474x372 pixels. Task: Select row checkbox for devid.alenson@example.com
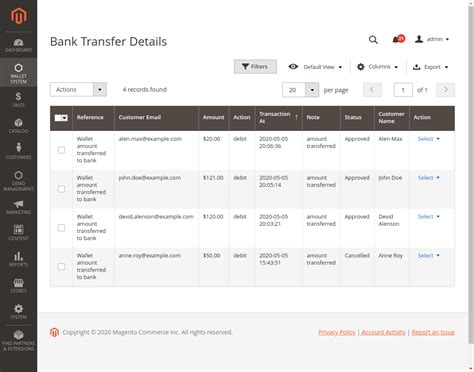[61, 228]
